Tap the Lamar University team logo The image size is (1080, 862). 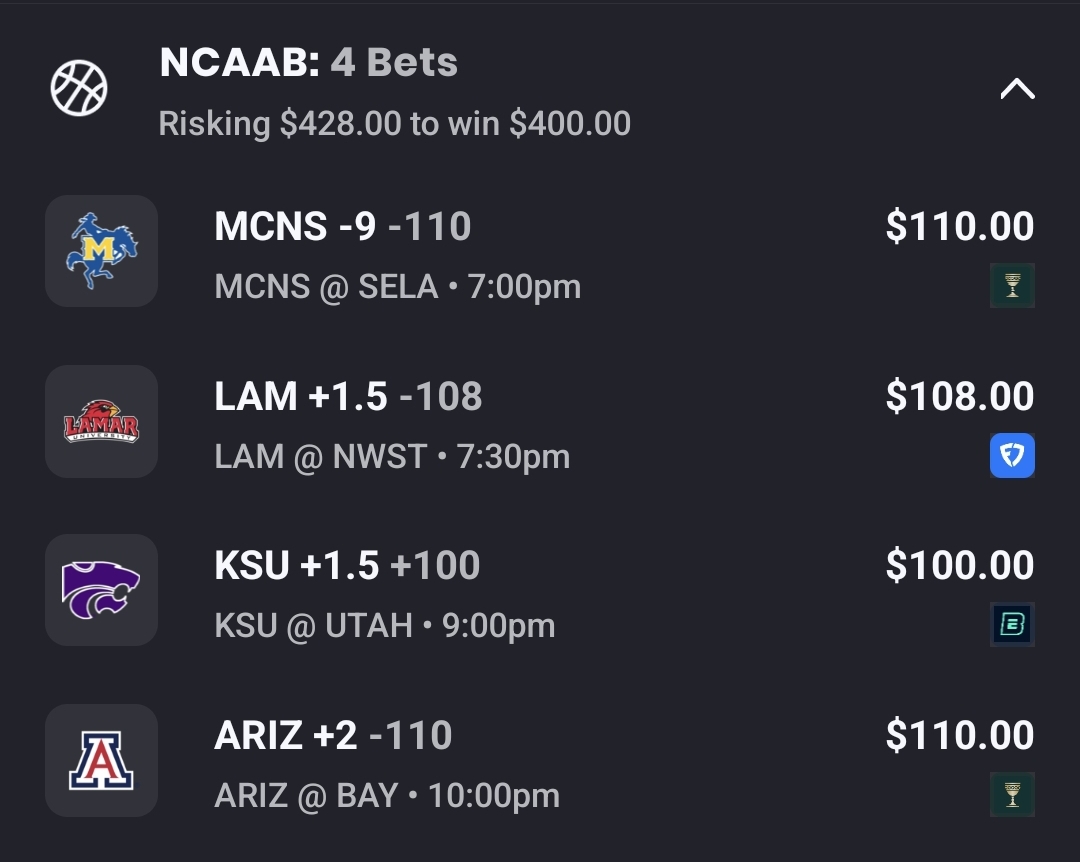point(102,421)
